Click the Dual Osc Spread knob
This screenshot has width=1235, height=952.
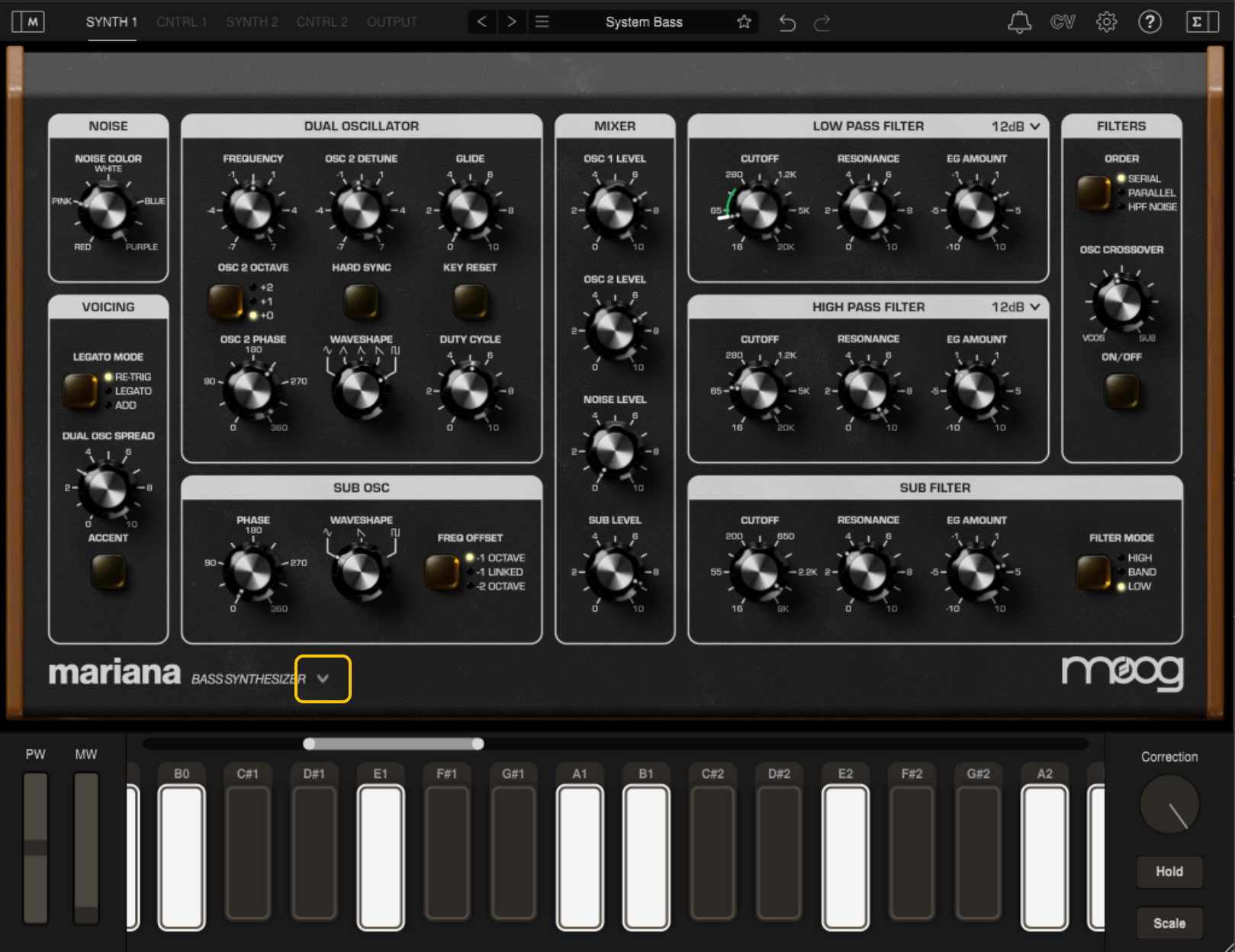108,487
